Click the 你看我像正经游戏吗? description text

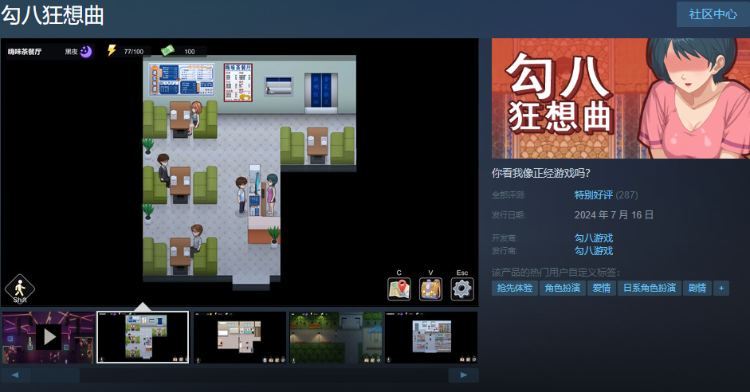(x=541, y=173)
